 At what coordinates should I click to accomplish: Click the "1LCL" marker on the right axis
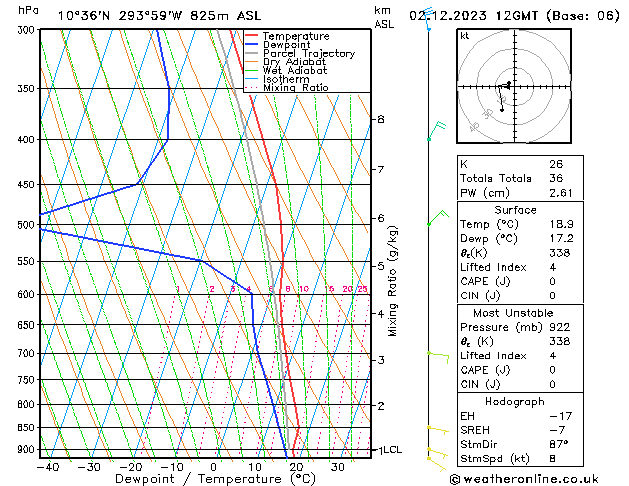390,450
